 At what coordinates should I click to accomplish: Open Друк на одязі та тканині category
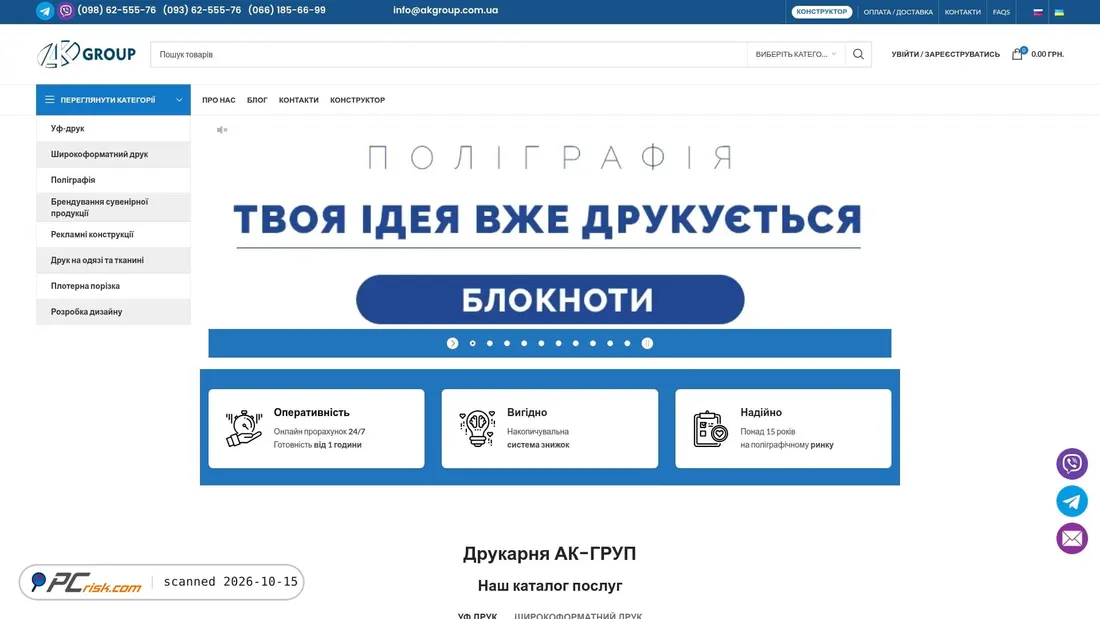coord(113,260)
